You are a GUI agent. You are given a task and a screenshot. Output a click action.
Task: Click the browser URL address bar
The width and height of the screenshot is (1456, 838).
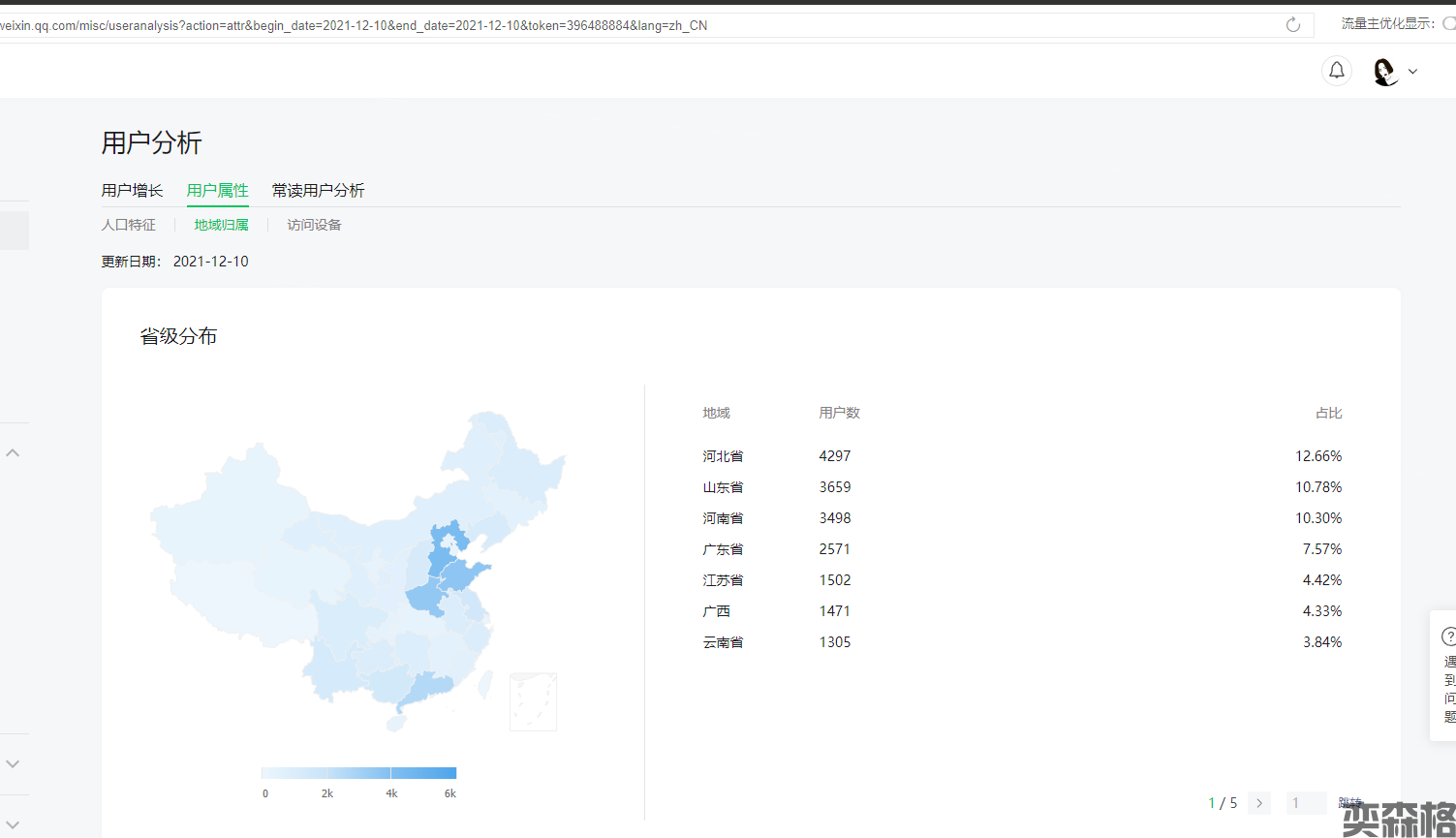point(630,25)
